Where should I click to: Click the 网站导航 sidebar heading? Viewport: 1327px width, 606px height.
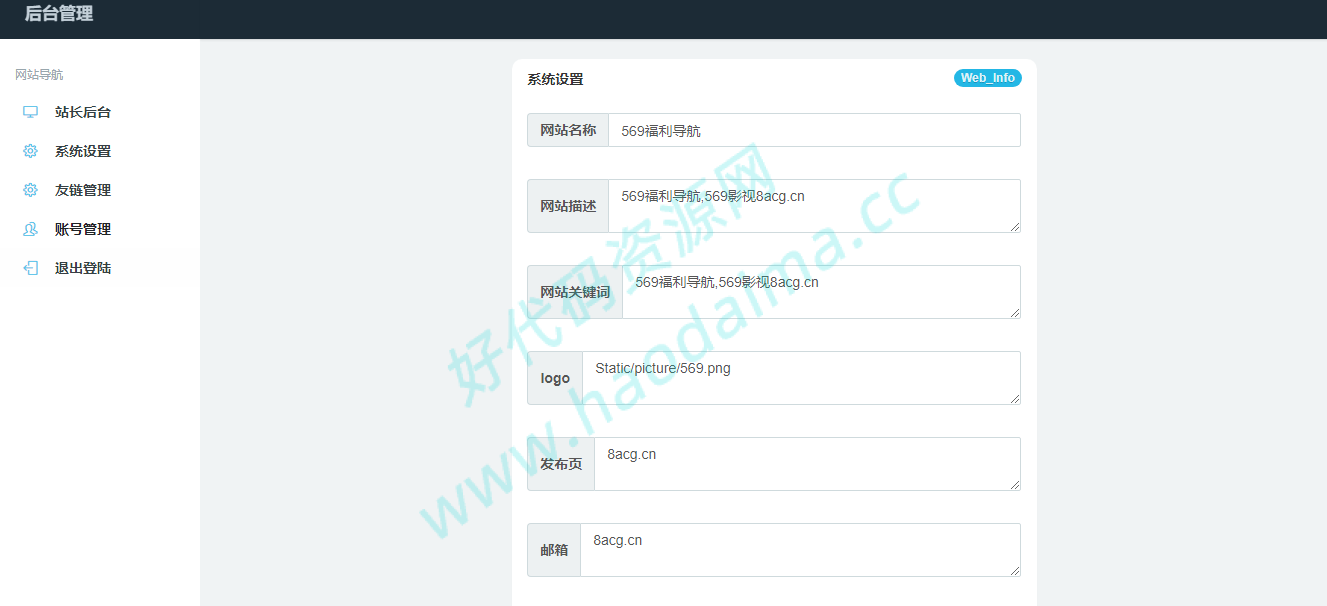[39, 75]
